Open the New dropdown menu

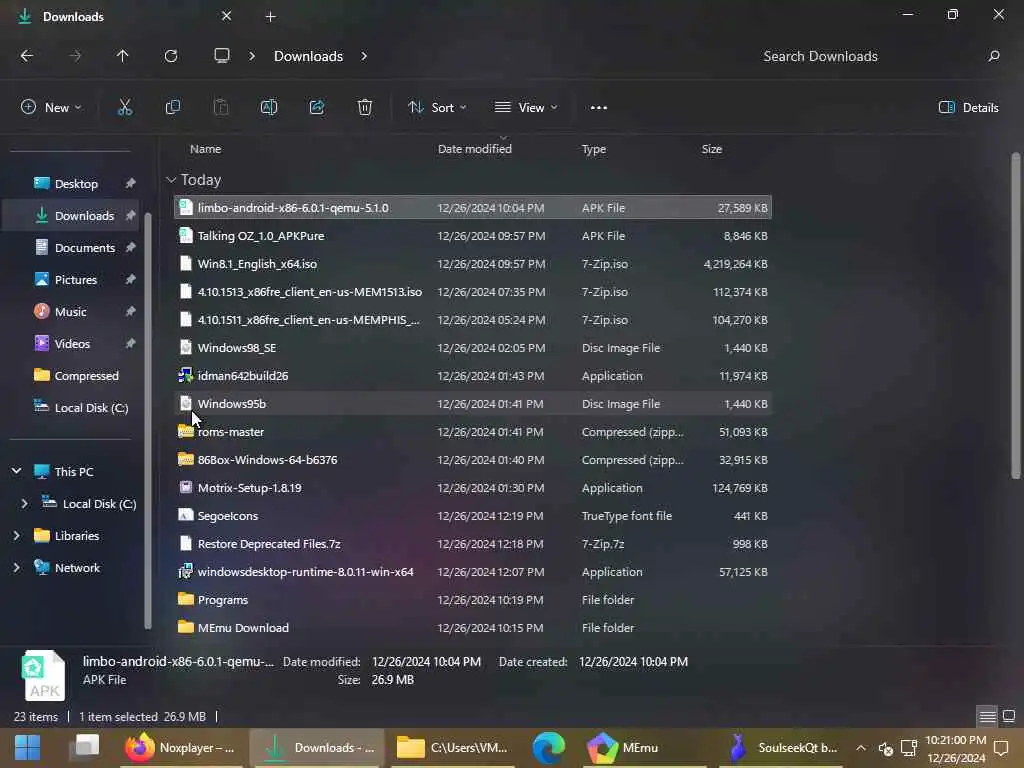(51, 108)
